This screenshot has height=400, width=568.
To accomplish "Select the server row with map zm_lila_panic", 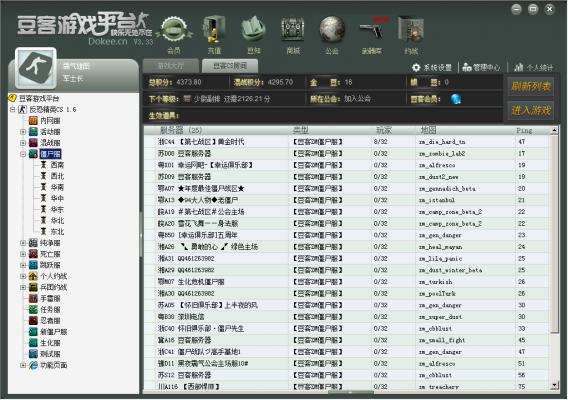I will point(347,258).
